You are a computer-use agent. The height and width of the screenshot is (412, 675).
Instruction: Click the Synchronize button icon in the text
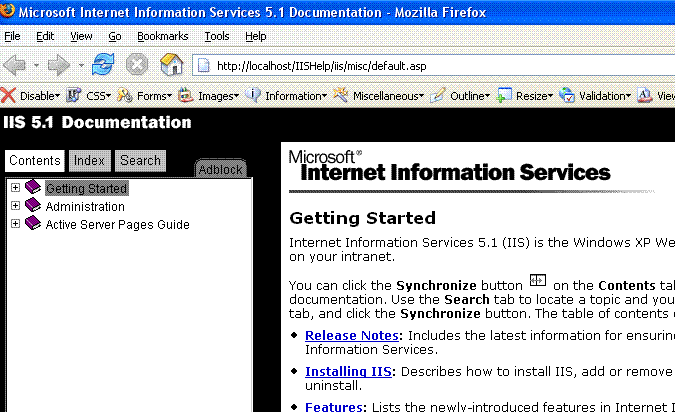point(538,281)
